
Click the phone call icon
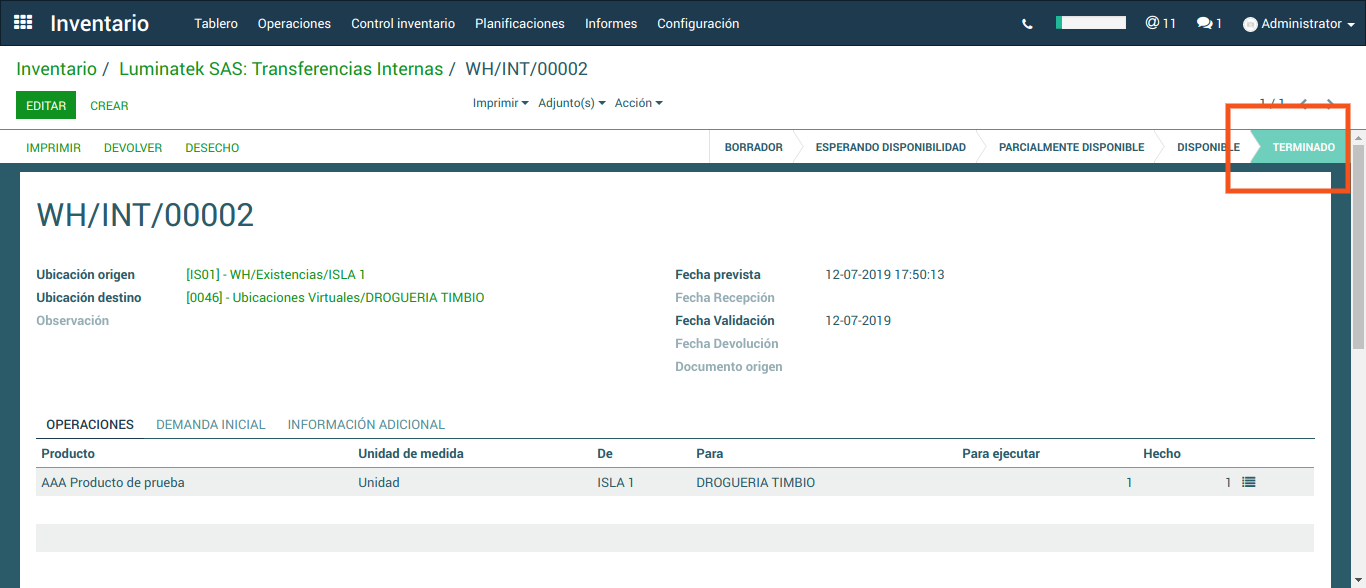[1027, 24]
